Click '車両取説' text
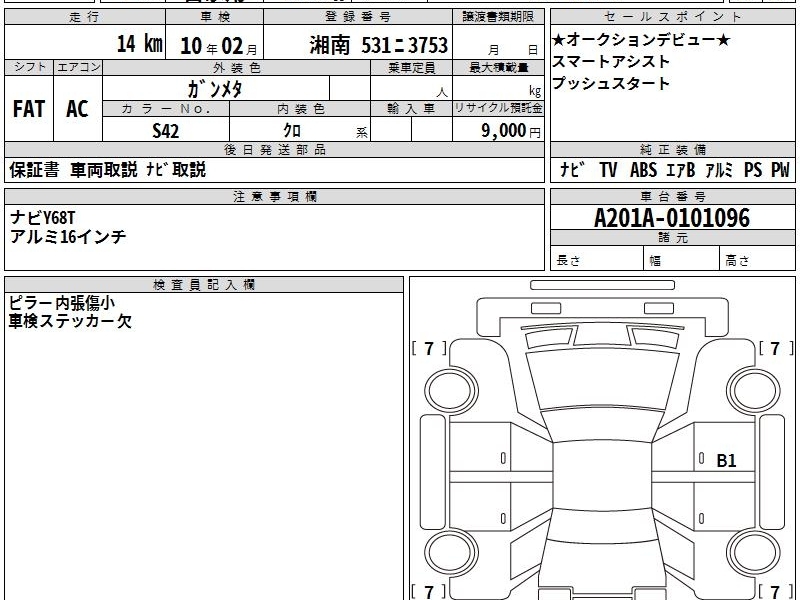The image size is (800, 600). coord(104,170)
